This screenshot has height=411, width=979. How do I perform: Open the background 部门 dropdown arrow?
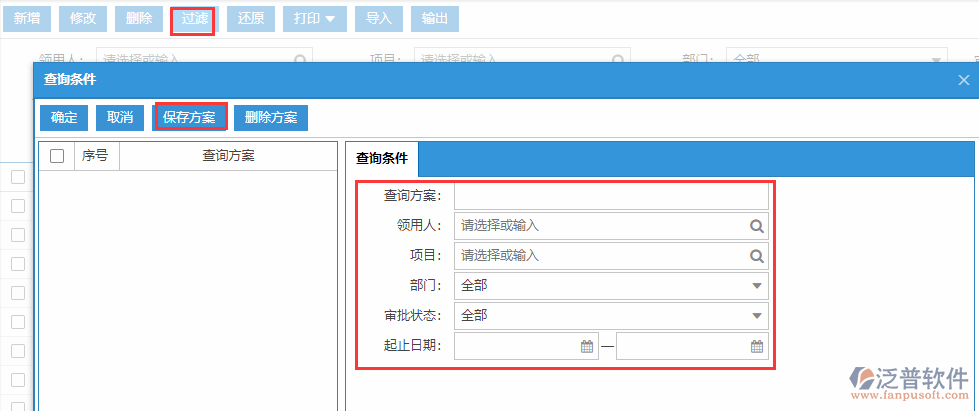pos(936,60)
